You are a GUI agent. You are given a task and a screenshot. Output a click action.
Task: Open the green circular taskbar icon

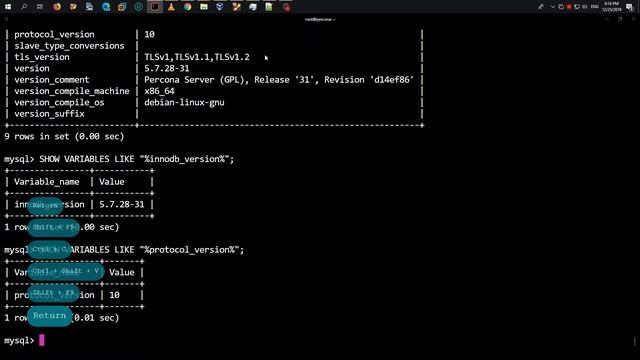pos(138,7)
